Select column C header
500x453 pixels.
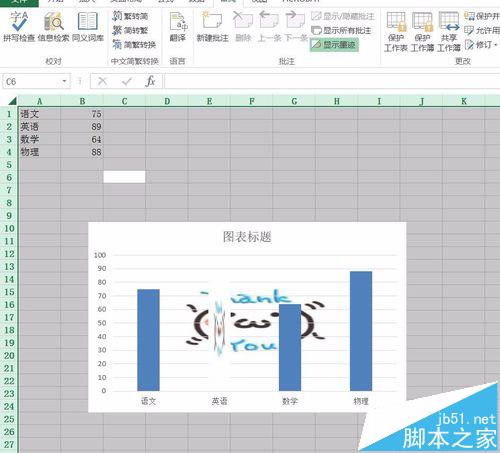coord(124,101)
